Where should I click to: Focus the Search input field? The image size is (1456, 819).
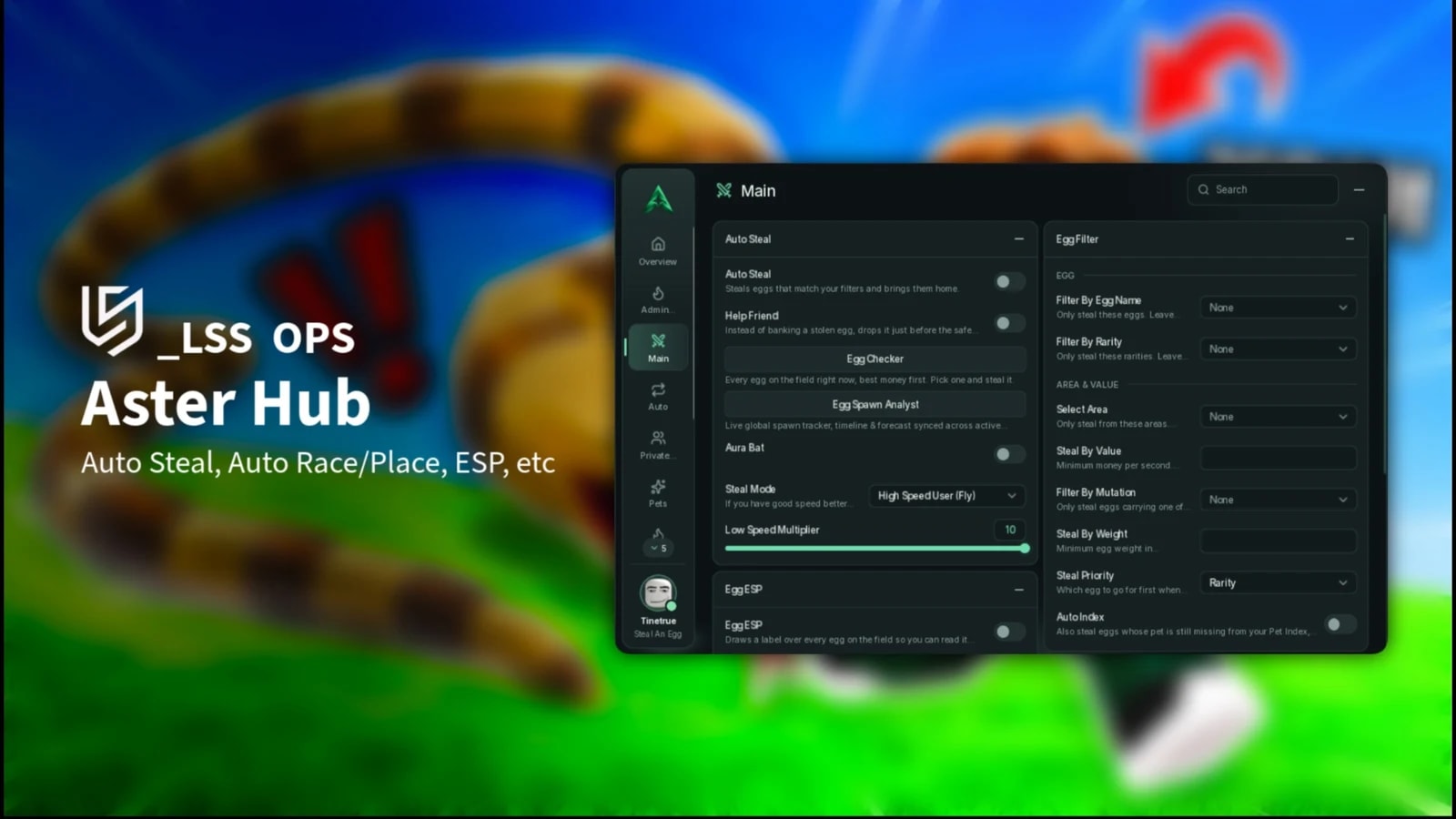pos(1263,189)
